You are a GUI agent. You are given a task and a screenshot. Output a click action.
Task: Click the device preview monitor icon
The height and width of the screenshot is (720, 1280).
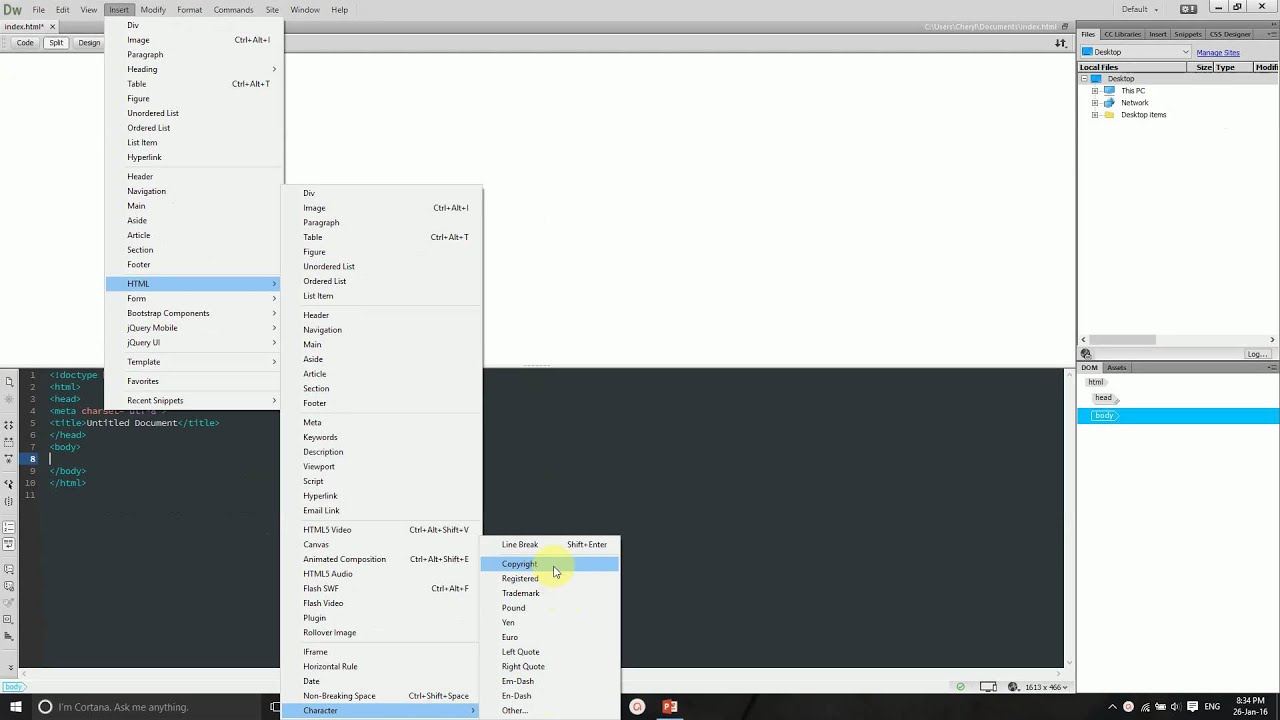[x=988, y=687]
